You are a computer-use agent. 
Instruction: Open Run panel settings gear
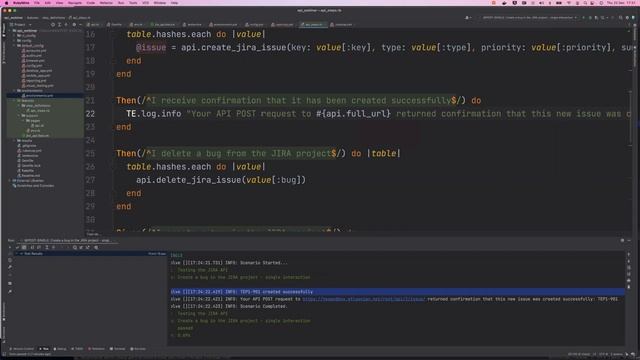[622, 240]
